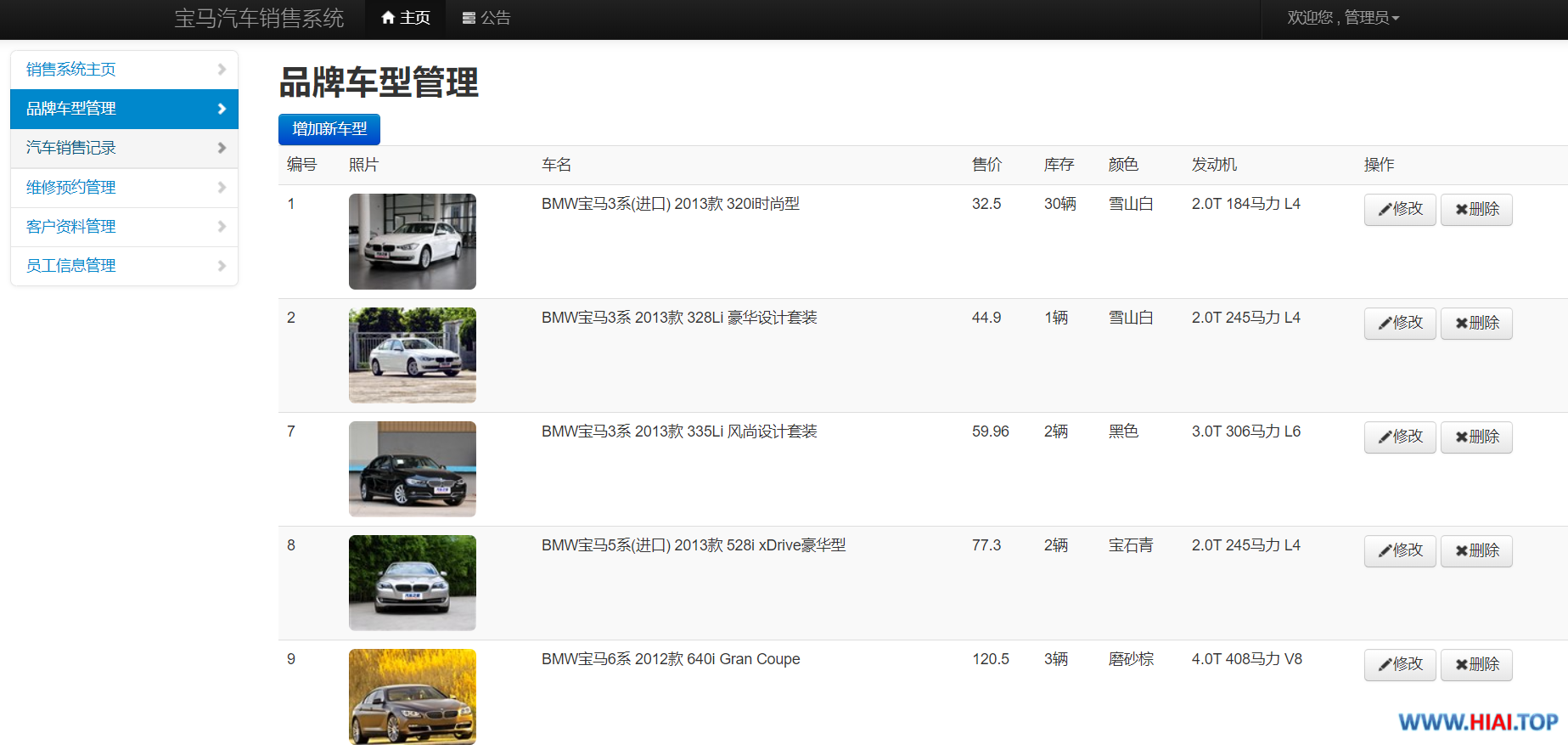1568x750 pixels.
Task: Go to 维修预约管理 in the sidebar
Action: [x=124, y=188]
